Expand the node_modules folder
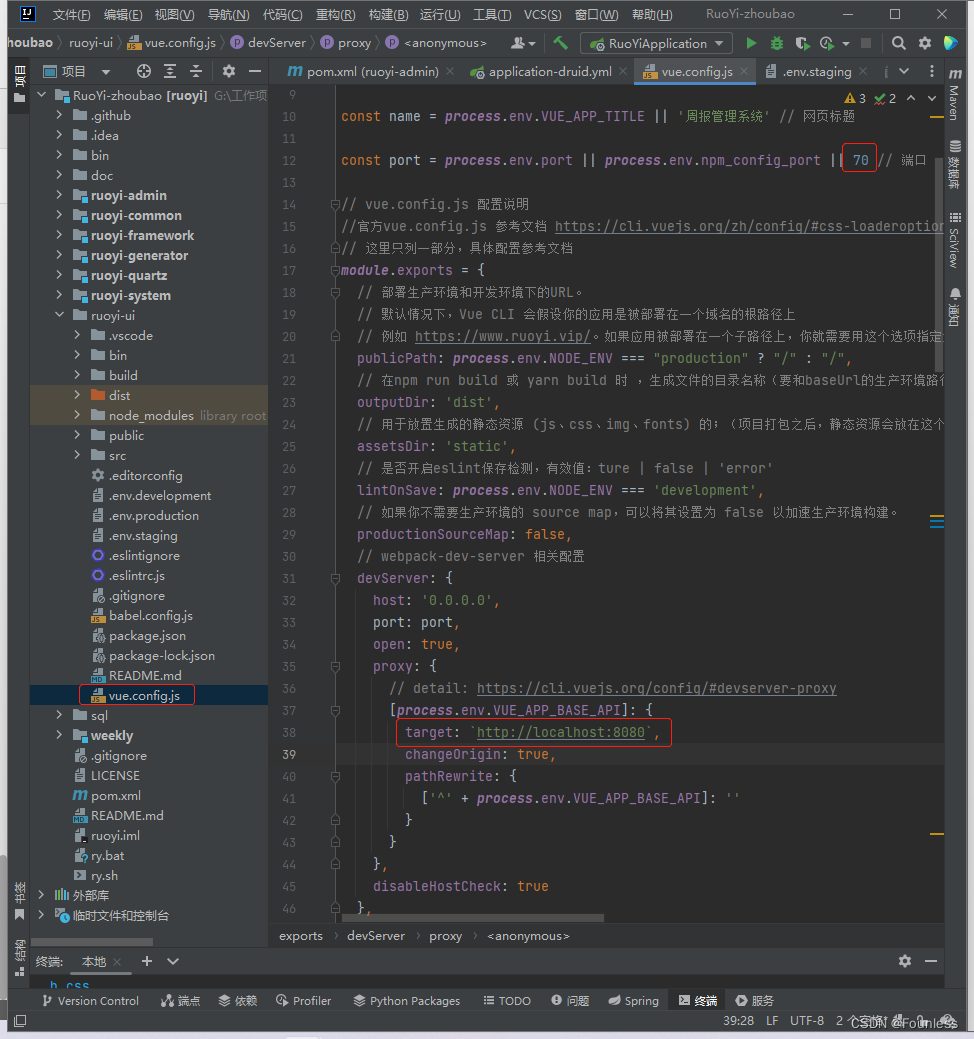Screen dimensions: 974x1039 (77, 415)
